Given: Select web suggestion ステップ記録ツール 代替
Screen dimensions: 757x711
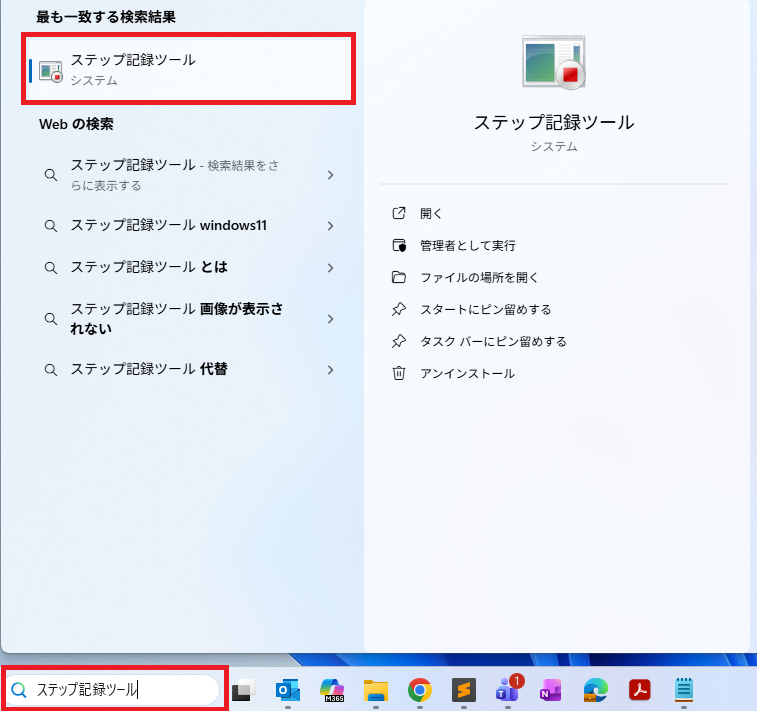Looking at the screenshot, I should (148, 369).
